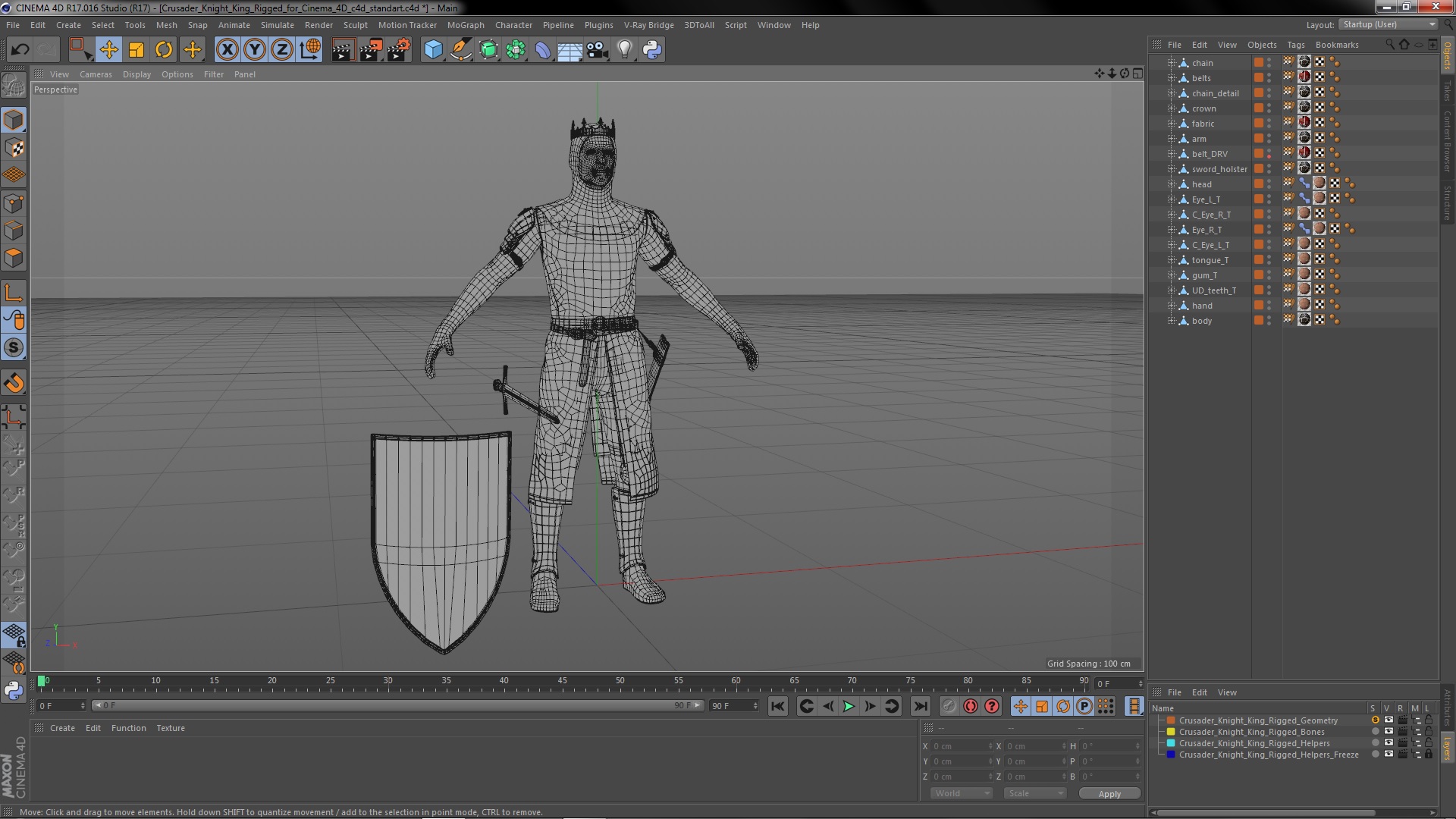Image resolution: width=1456 pixels, height=819 pixels.
Task: Open Edit Render Settings icon
Action: [399, 50]
